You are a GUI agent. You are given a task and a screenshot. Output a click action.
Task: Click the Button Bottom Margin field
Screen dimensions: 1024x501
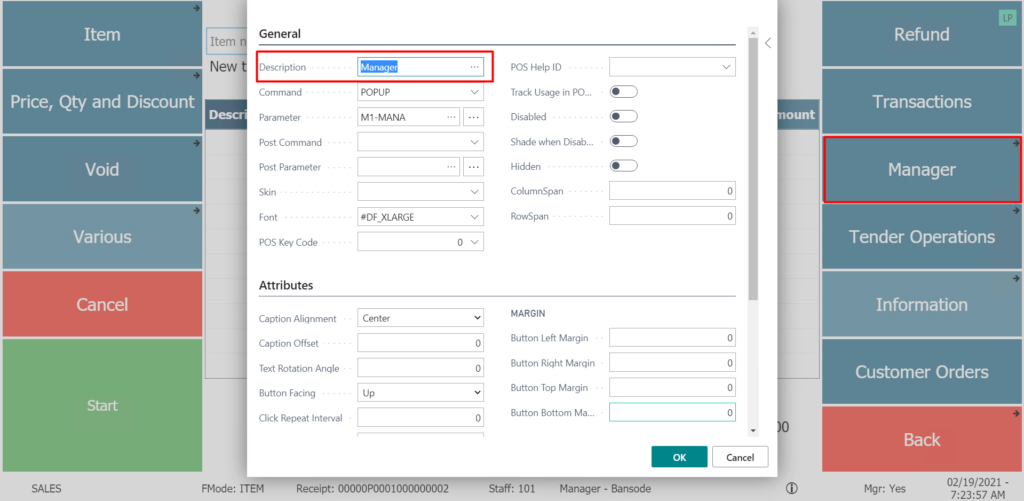672,413
